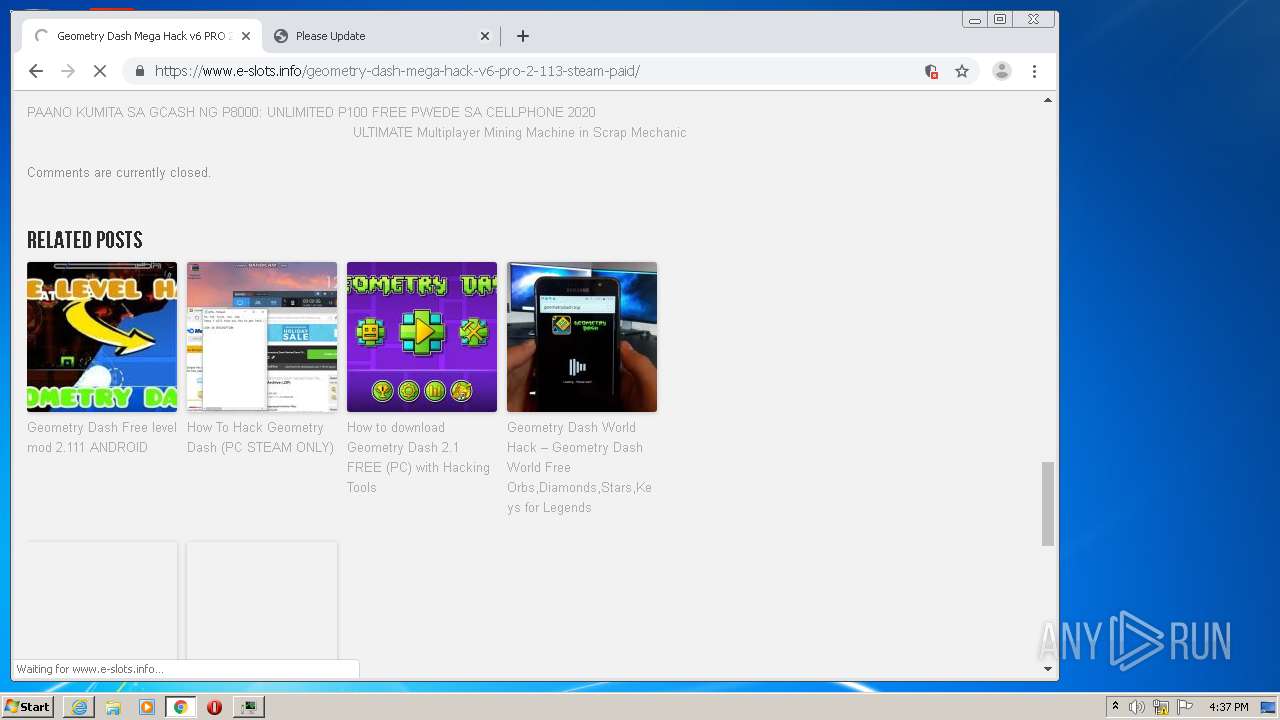
Task: Open the blocked content shield icon
Action: point(931,71)
